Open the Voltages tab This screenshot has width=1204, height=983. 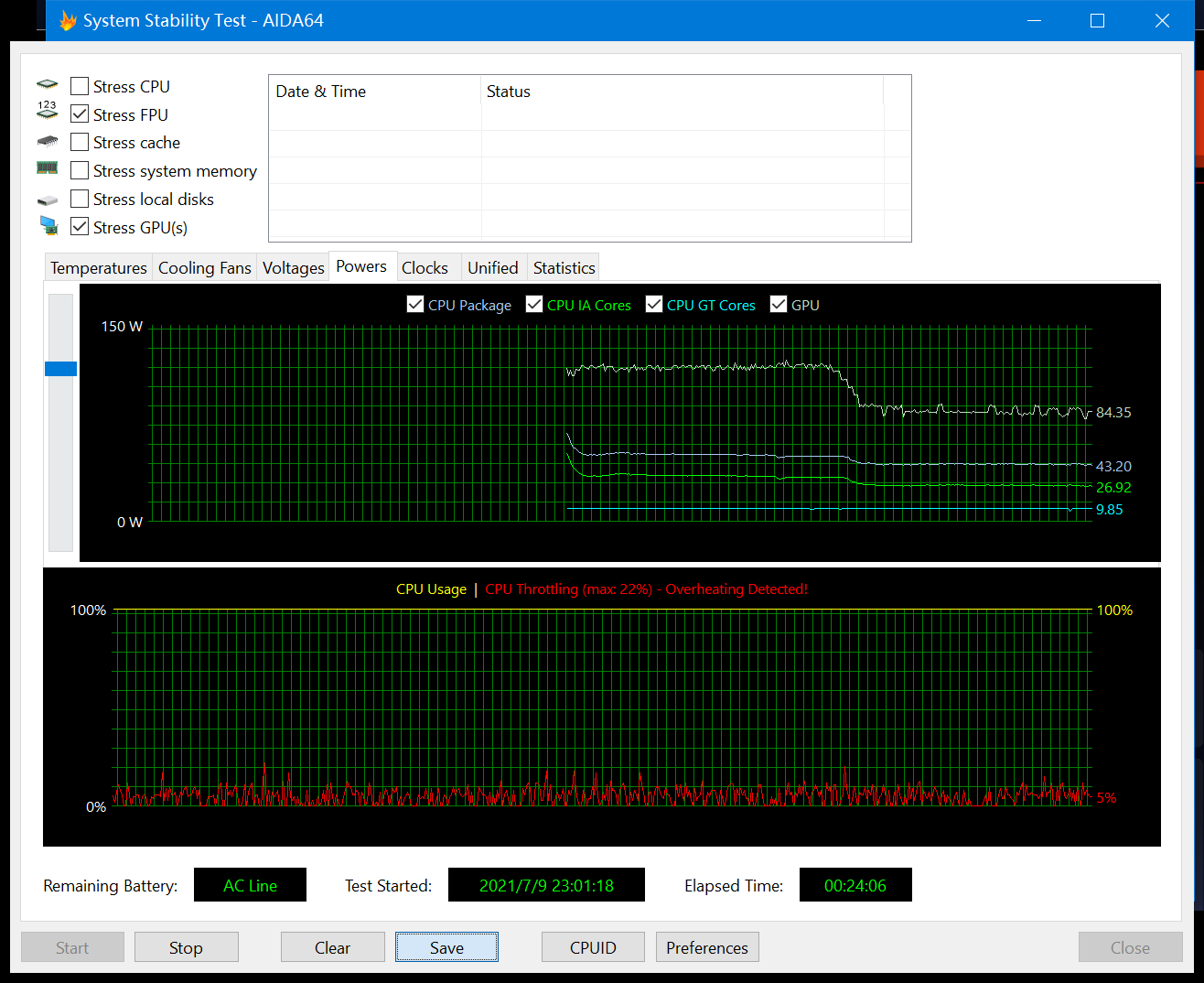pyautogui.click(x=293, y=267)
